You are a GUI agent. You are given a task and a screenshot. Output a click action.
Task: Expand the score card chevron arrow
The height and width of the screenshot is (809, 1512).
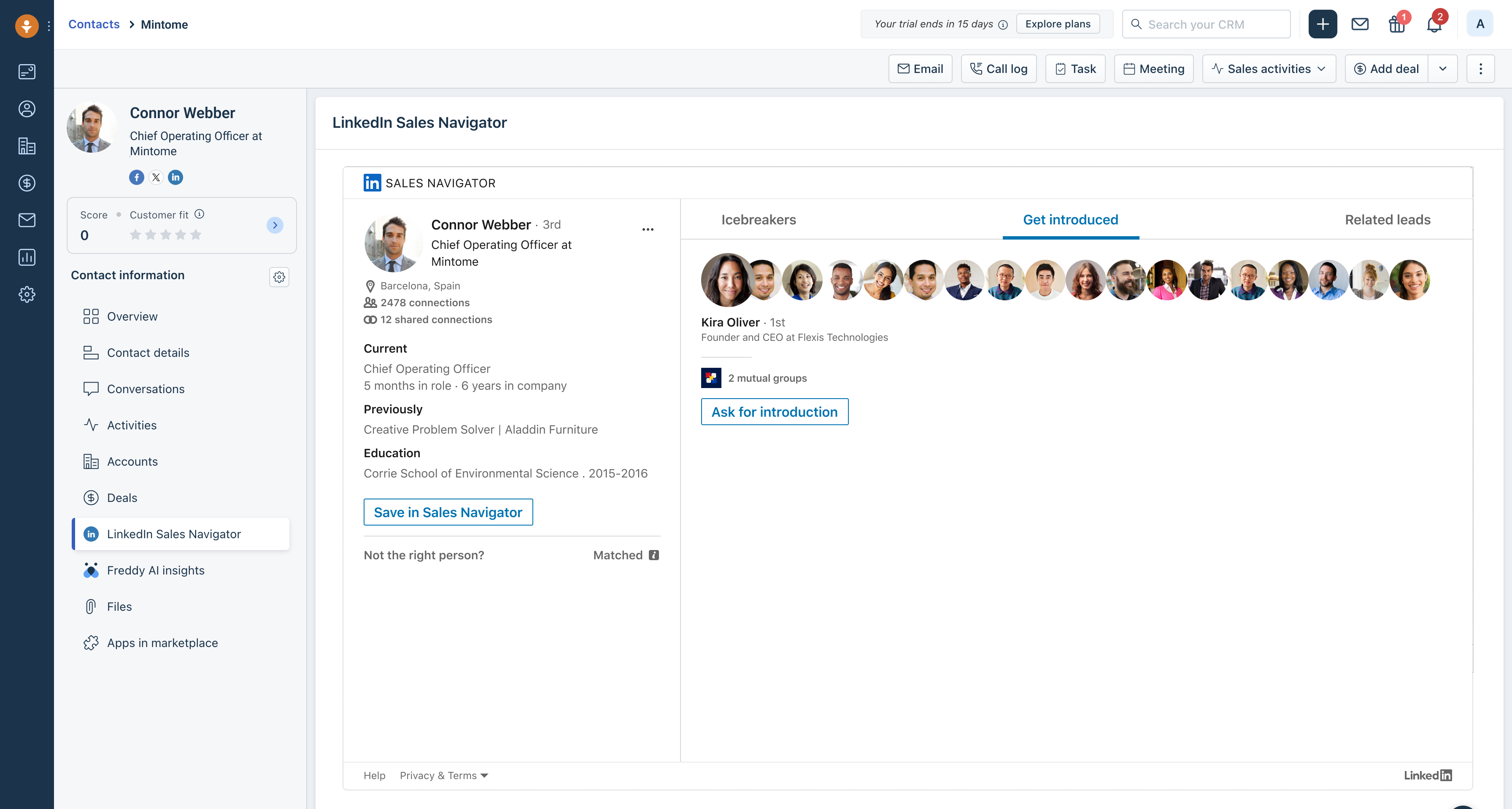point(275,225)
